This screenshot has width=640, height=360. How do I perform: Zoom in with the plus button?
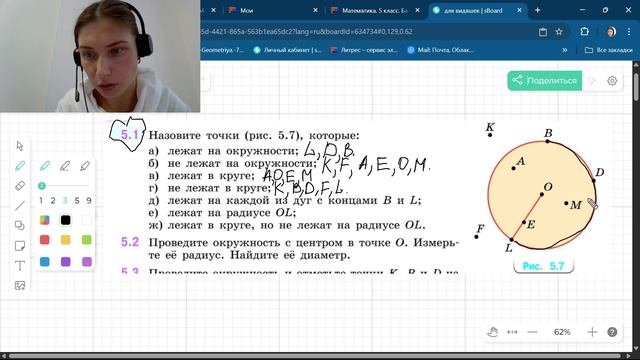point(592,332)
